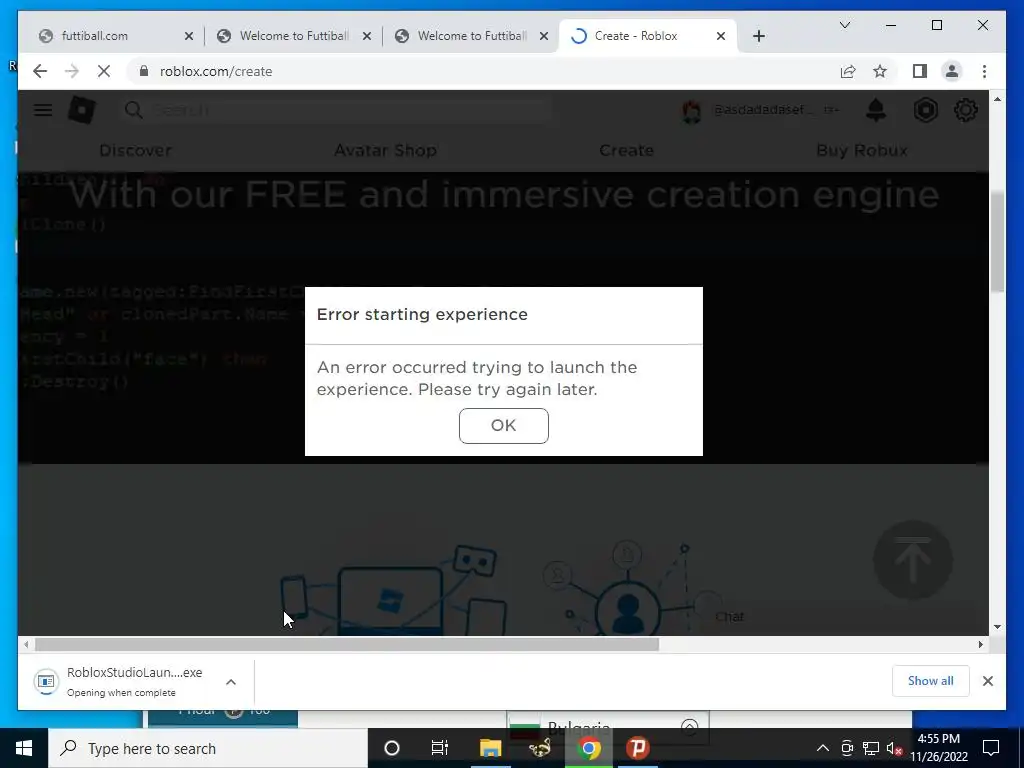
Task: Click the address bar URL
Action: click(216, 71)
